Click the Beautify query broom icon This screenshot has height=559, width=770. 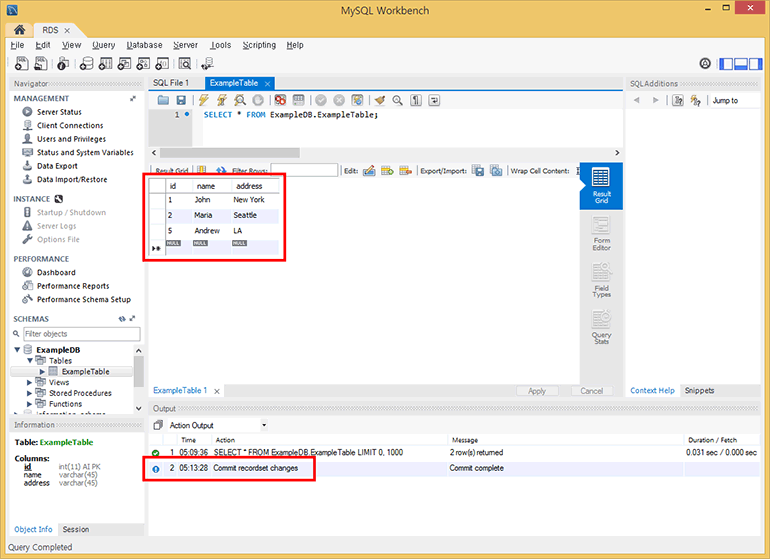tap(379, 101)
